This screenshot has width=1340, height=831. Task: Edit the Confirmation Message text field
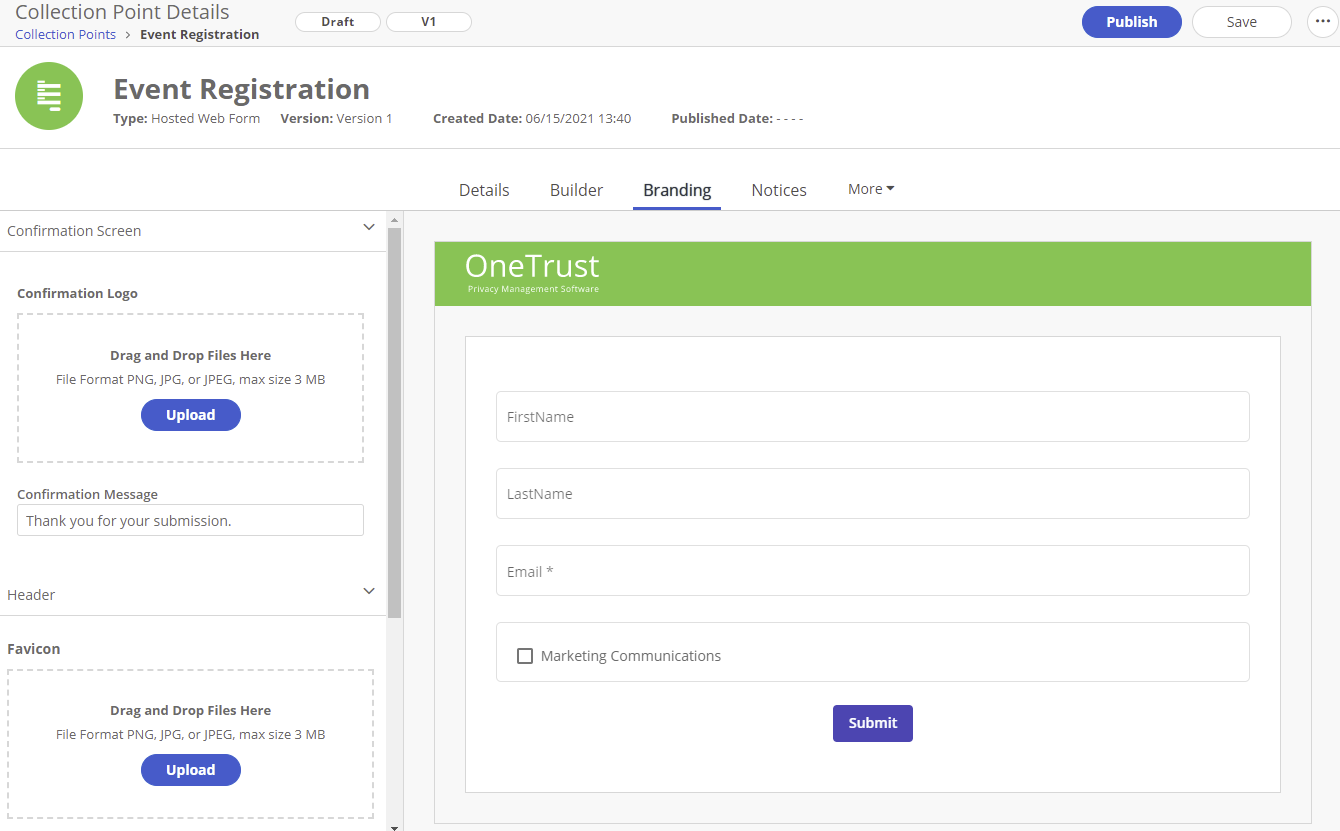(x=190, y=520)
